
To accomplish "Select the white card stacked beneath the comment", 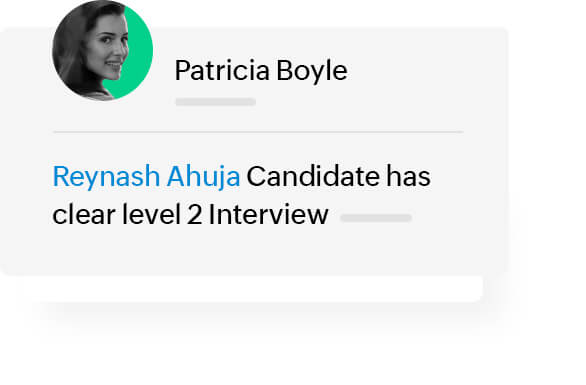I will point(250,289).
